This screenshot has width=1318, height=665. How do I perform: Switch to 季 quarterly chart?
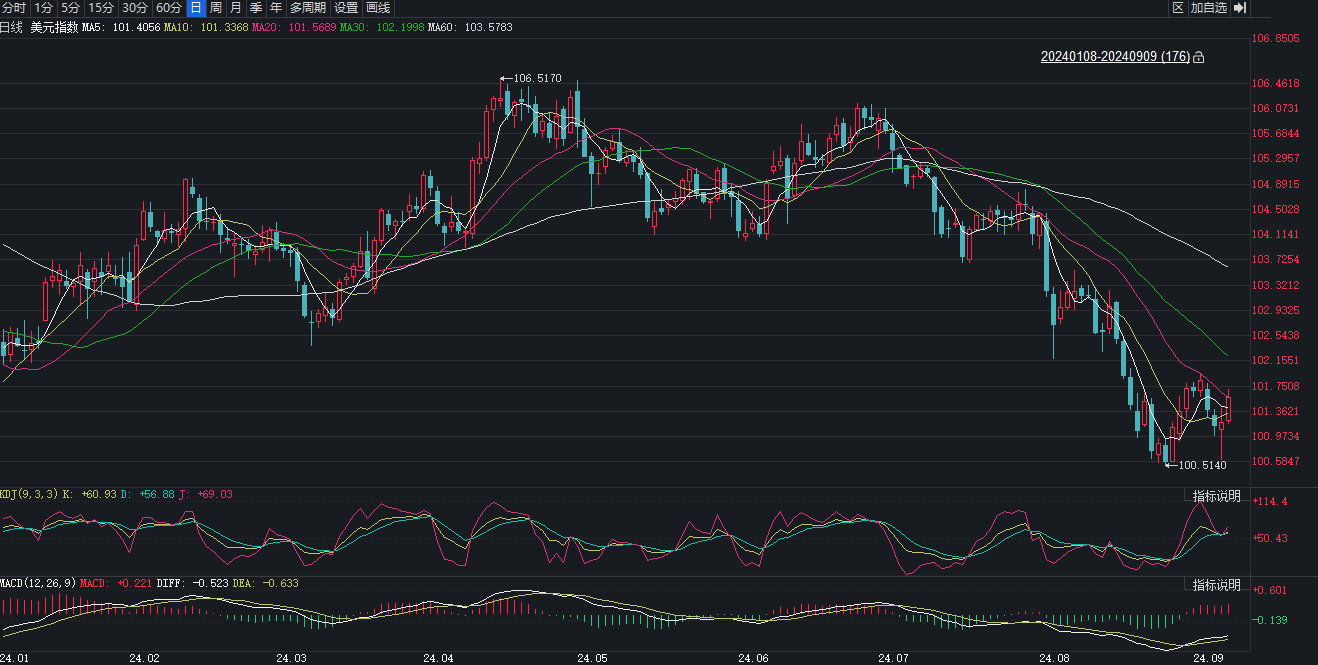coord(256,8)
